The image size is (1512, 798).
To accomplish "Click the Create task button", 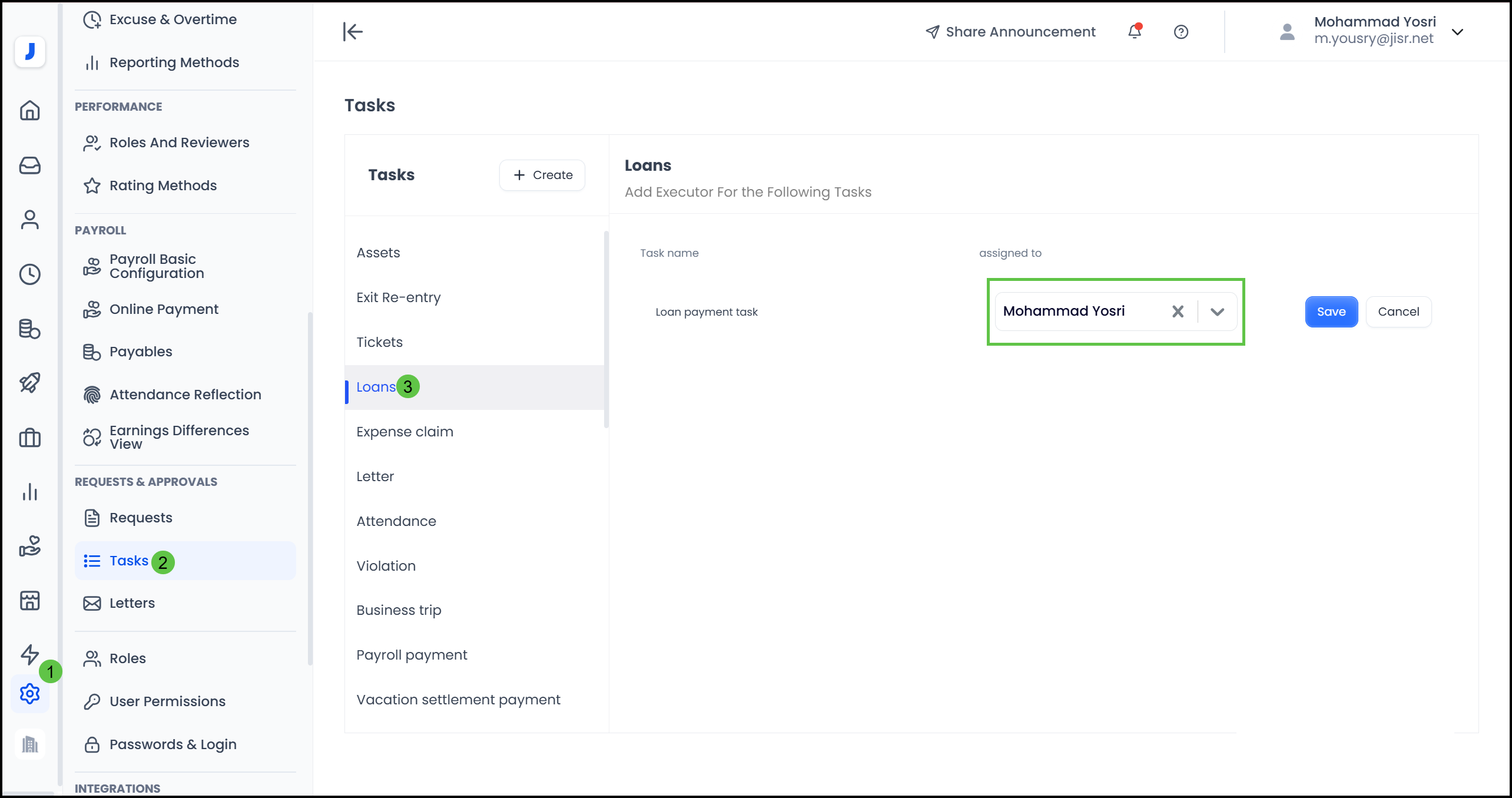I will click(542, 175).
